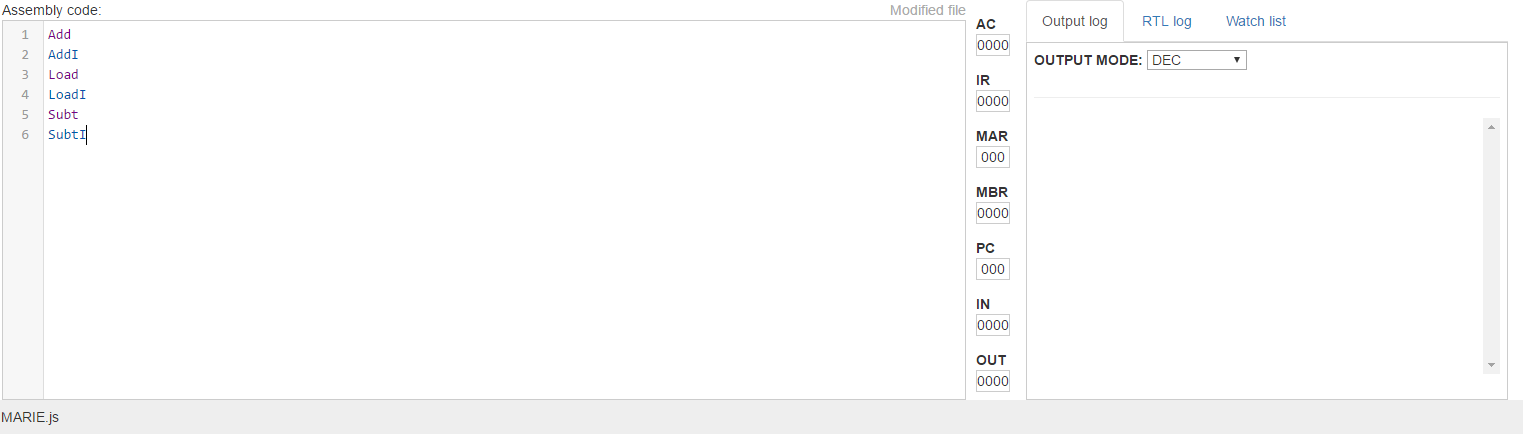The image size is (1525, 447).
Task: Click the MARIE.js status bar text
Action: pyautogui.click(x=30, y=417)
